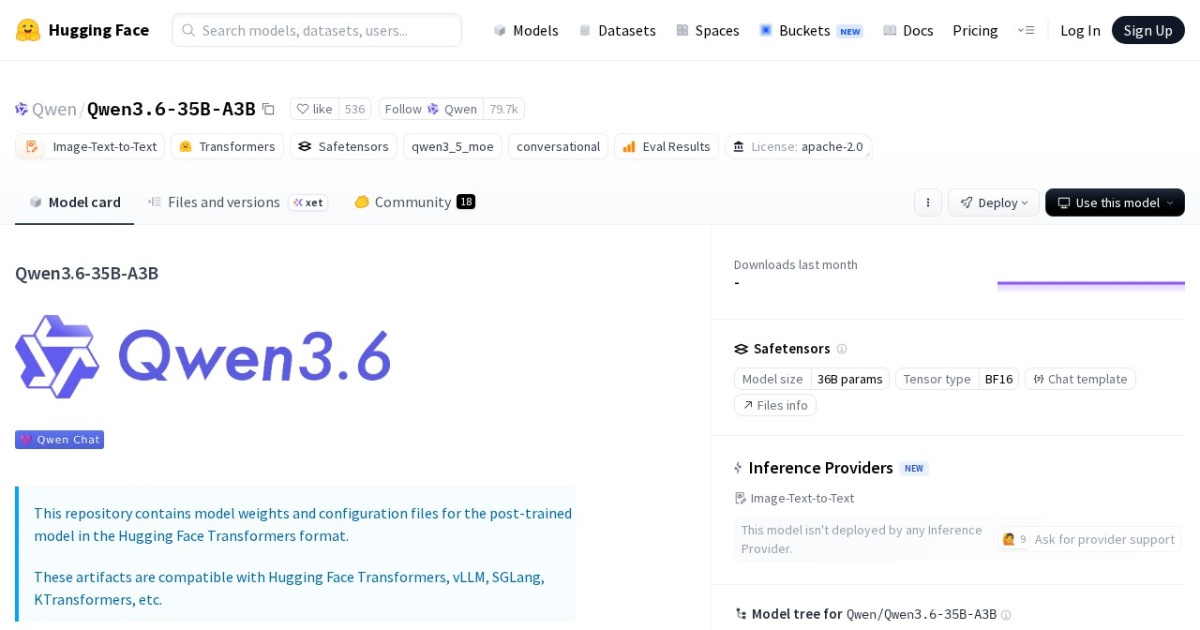Open Files info link

click(x=775, y=405)
